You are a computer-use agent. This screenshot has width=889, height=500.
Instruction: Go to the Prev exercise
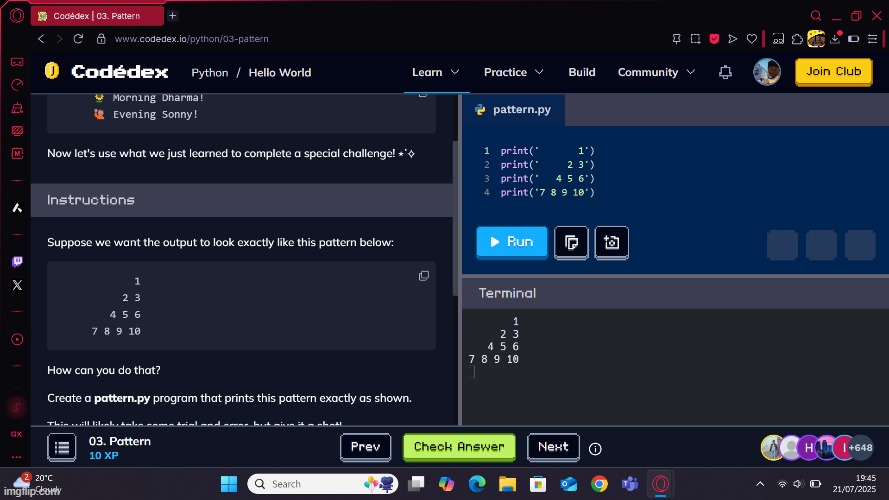[x=365, y=447]
